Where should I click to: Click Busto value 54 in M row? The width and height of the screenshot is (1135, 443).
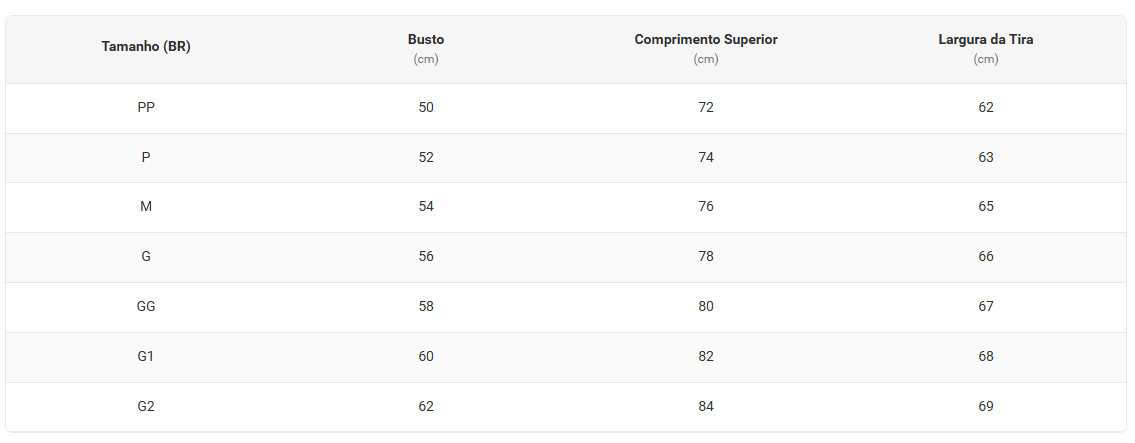tap(426, 207)
